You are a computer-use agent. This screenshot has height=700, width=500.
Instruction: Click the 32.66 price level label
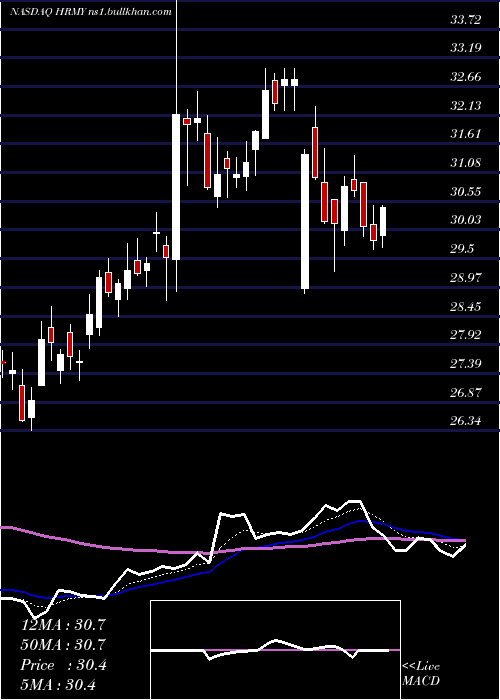466,77
